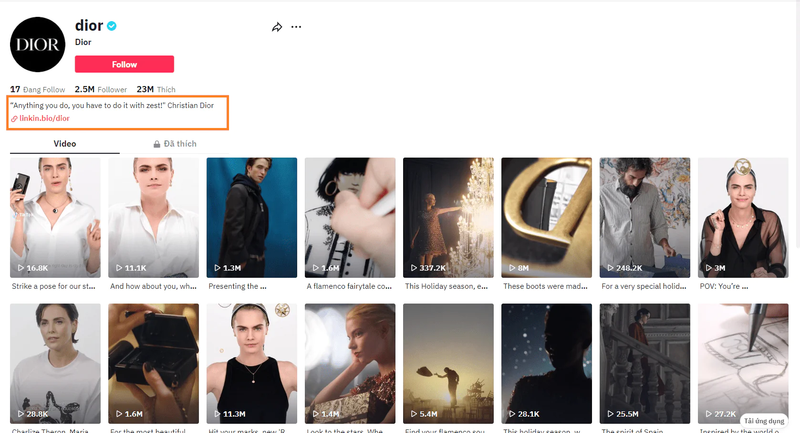This screenshot has height=433, width=800.
Task: Click the lock icon on Đã thích tab
Action: [157, 144]
